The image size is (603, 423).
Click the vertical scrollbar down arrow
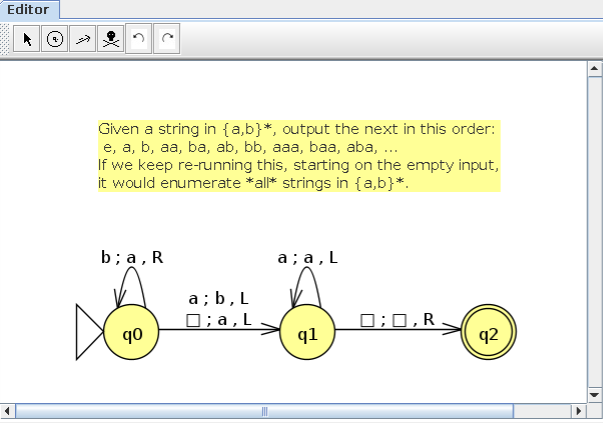594,394
